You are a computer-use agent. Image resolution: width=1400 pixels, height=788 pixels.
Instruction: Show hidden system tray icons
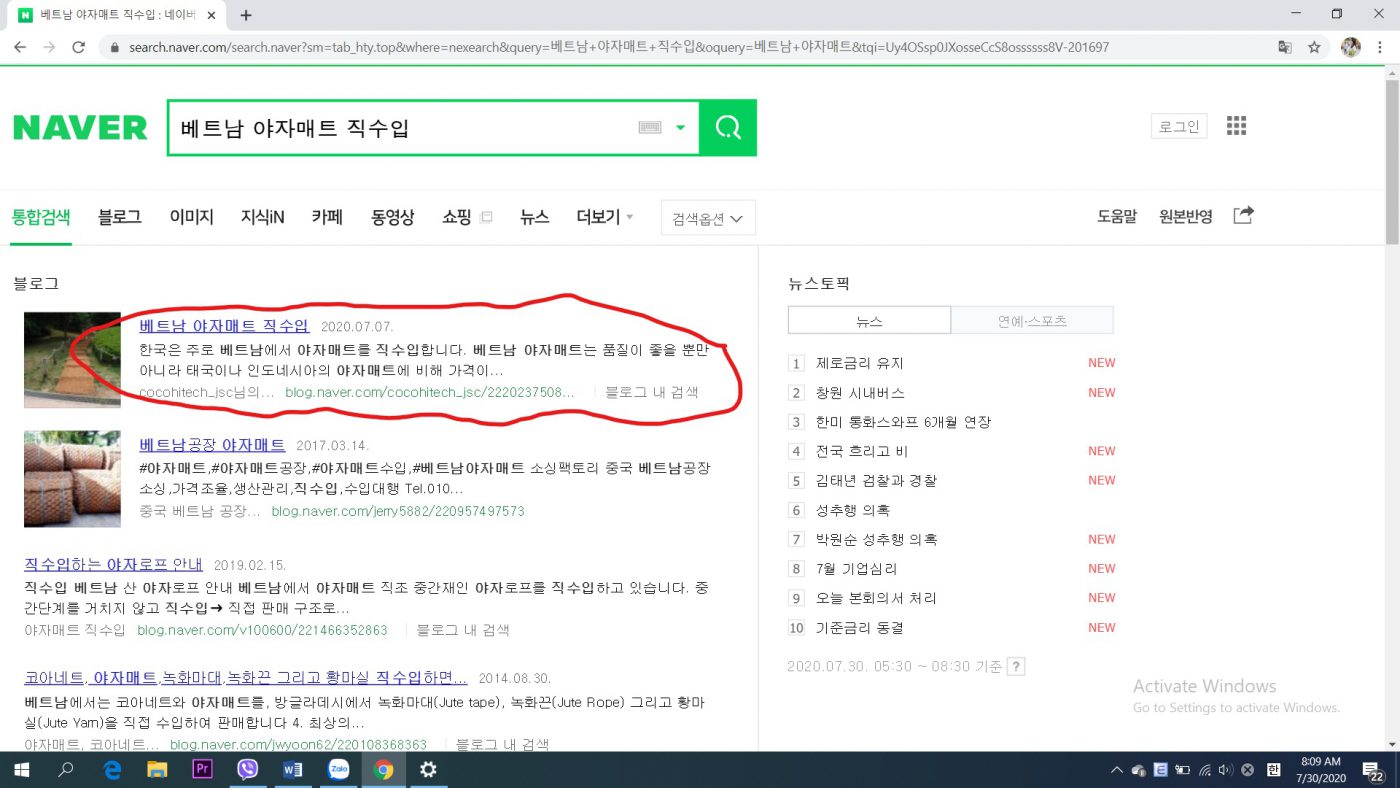click(x=1117, y=770)
